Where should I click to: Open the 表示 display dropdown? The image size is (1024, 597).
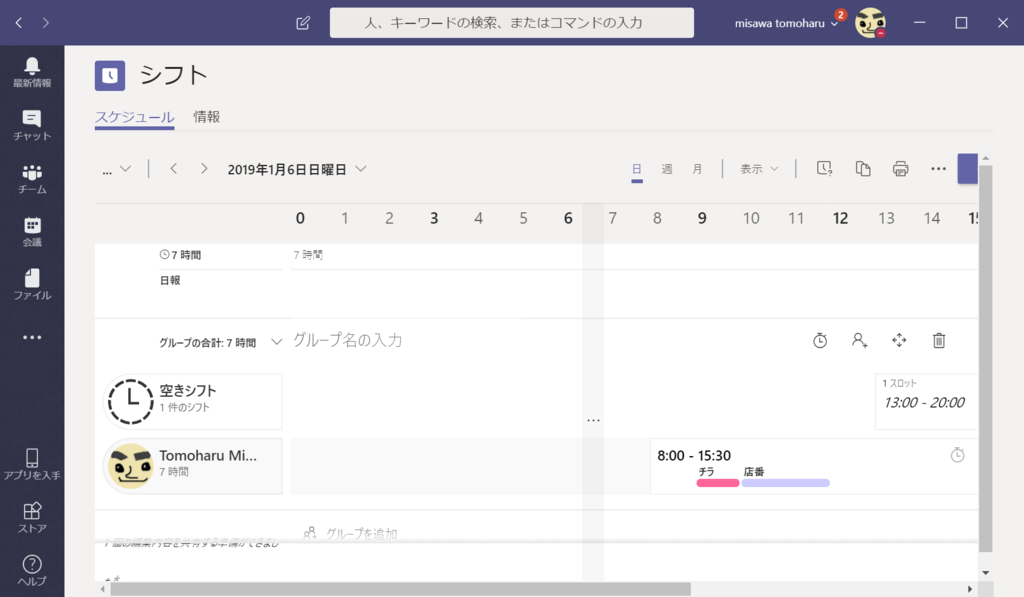coord(758,169)
